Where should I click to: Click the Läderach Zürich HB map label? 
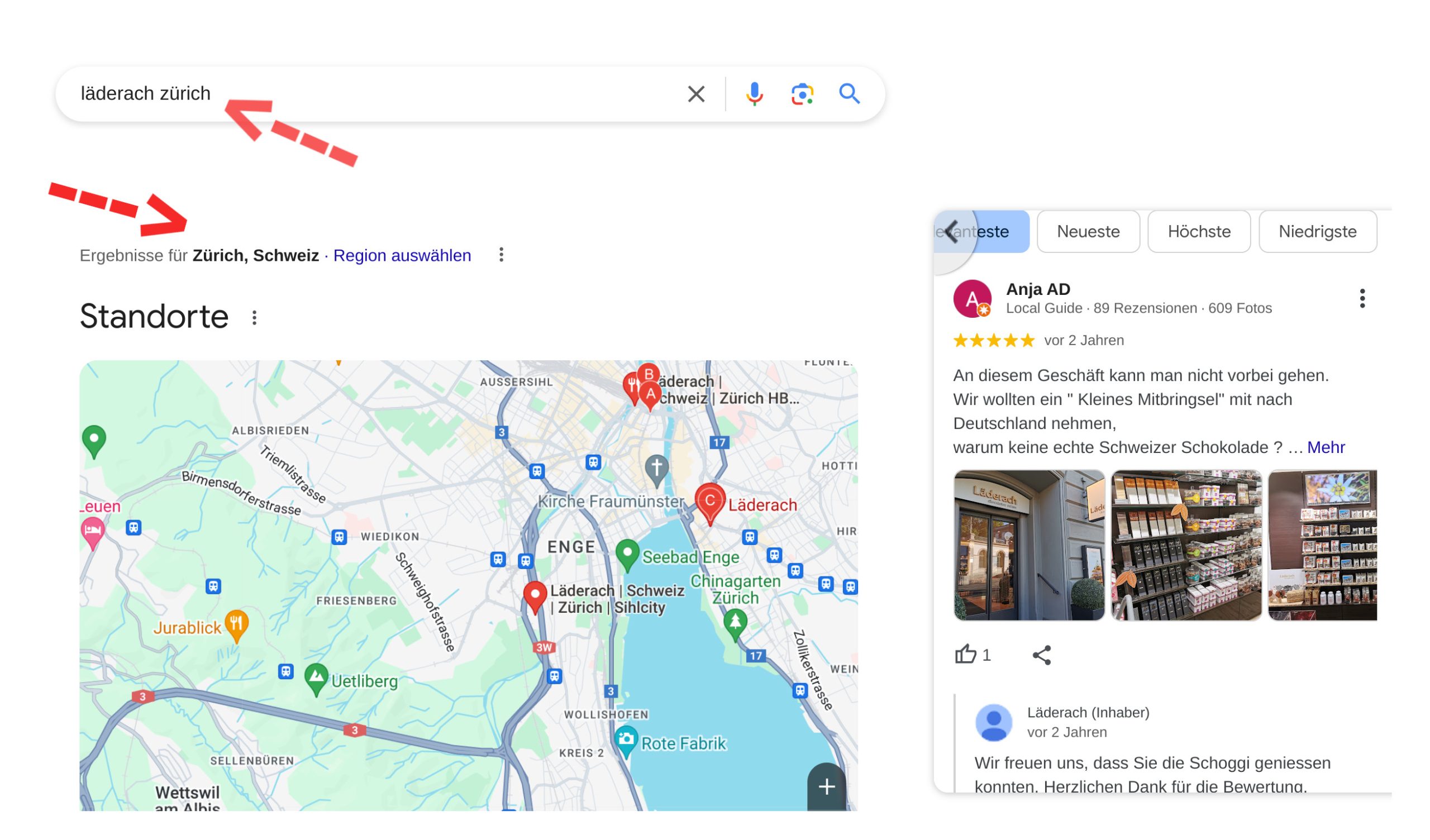point(728,390)
